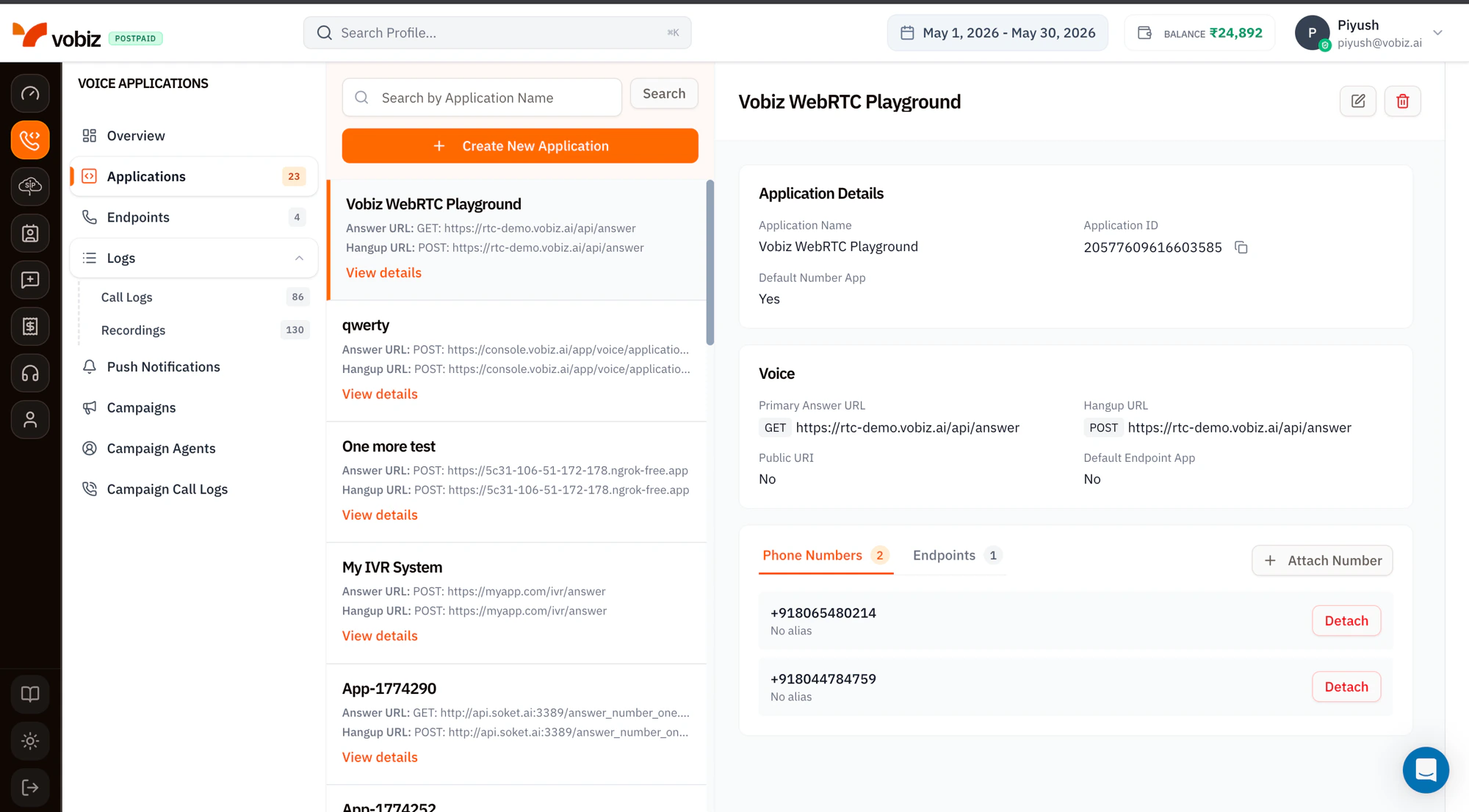Select the Voice phone icon in sidebar
Viewport: 1469px width, 812px height.
click(x=30, y=139)
